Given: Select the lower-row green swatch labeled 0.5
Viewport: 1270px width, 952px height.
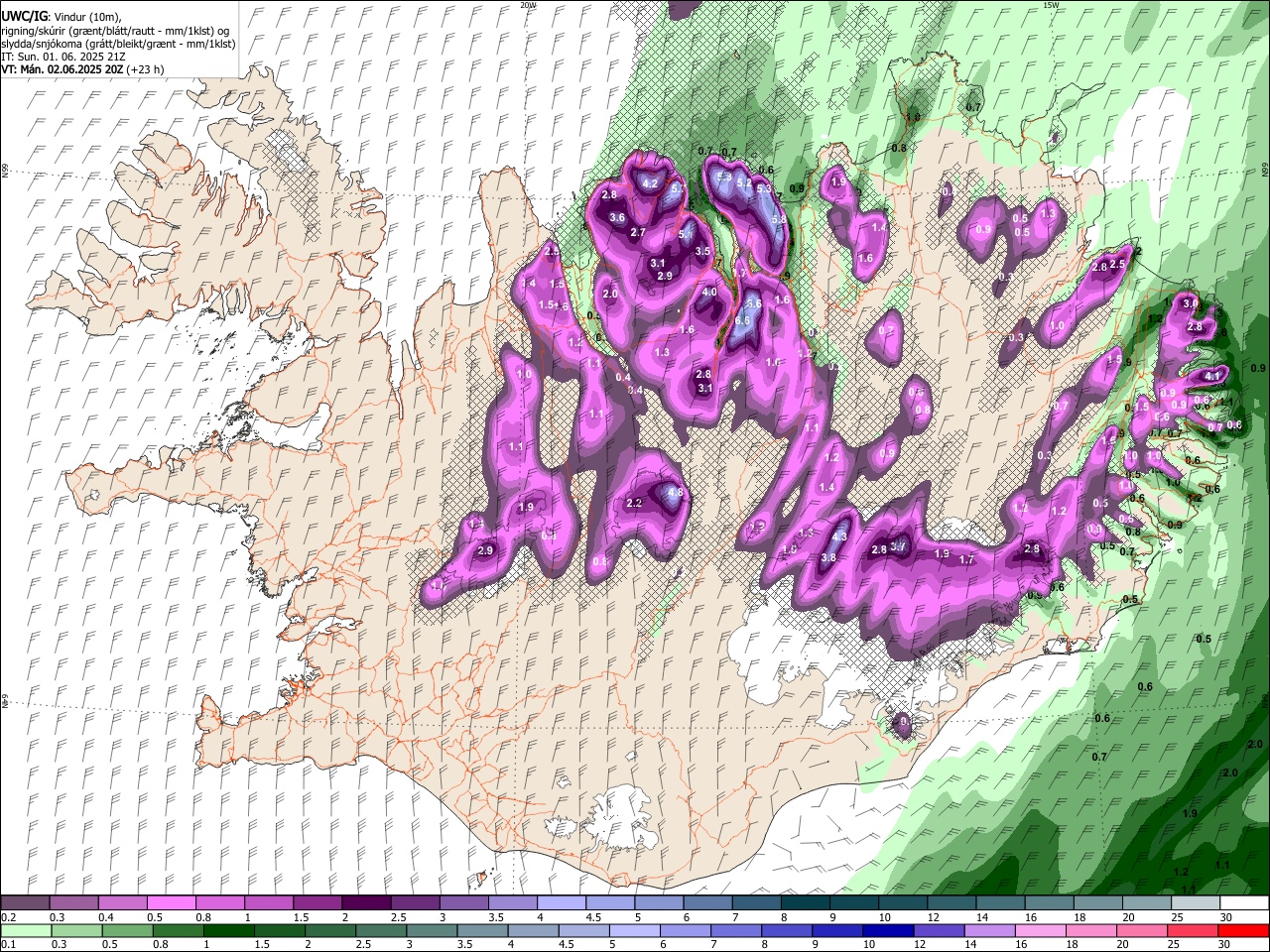Looking at the screenshot, I should [x=127, y=930].
